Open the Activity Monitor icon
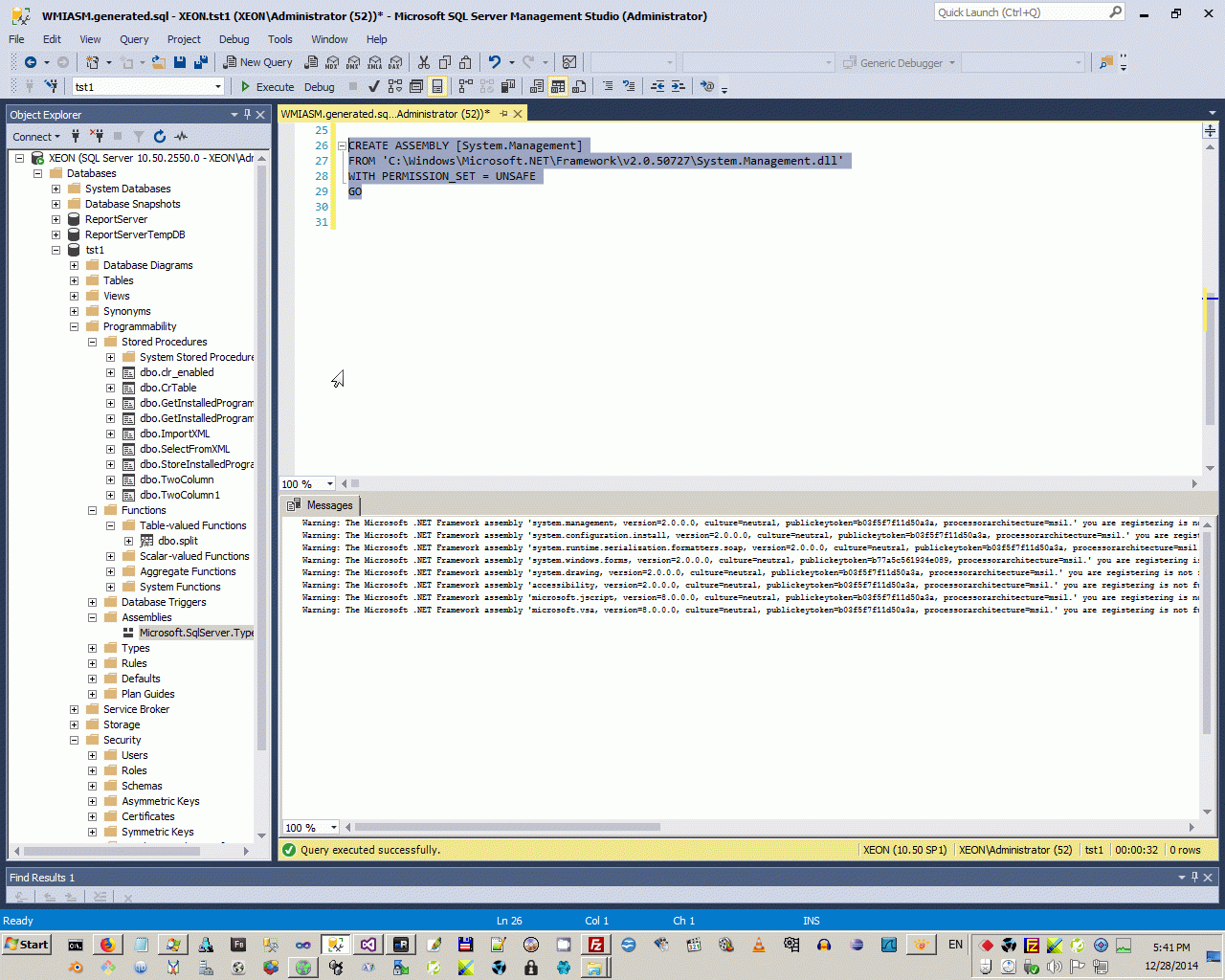 [x=181, y=136]
